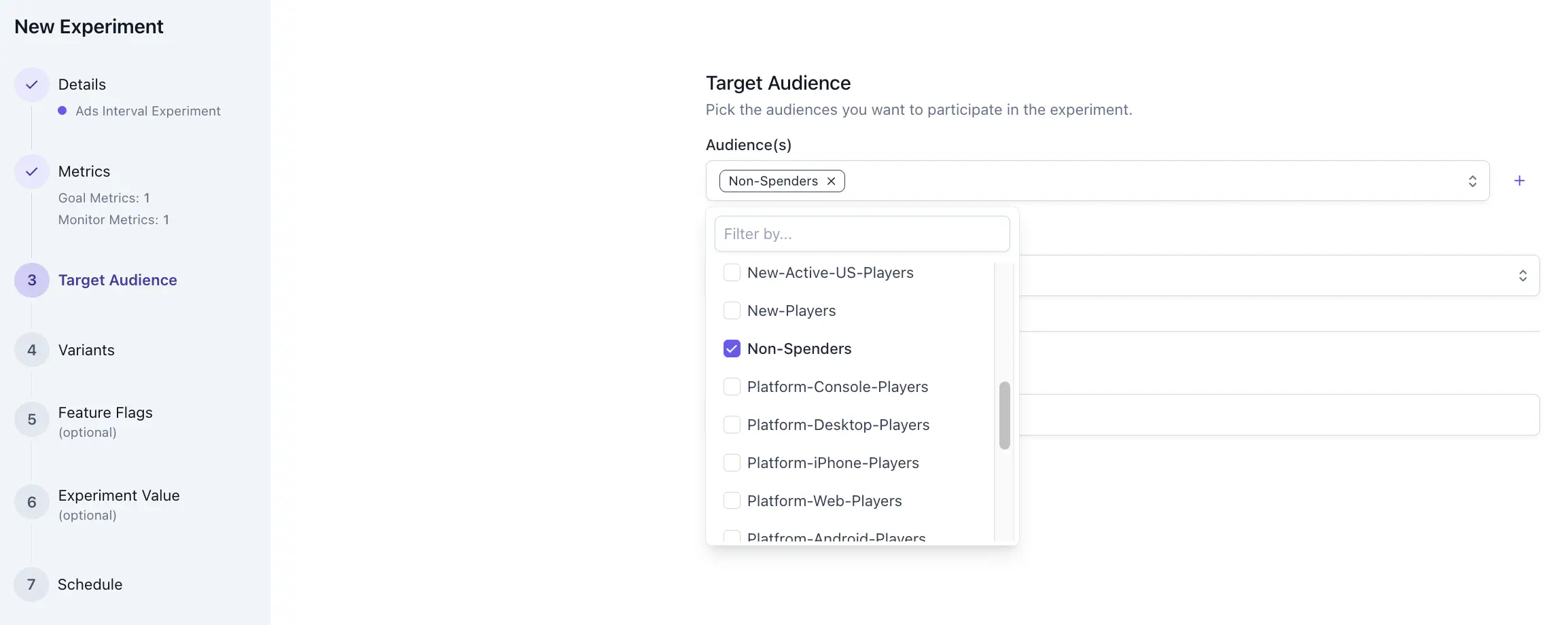1568x625 pixels.
Task: Open the Audience(s) selector chevron control
Action: [x=1472, y=180]
